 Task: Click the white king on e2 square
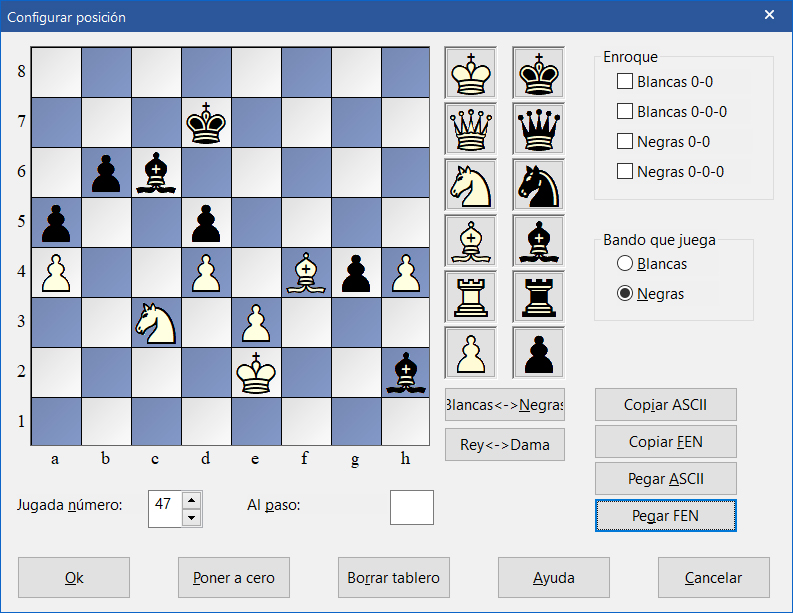pyautogui.click(x=256, y=372)
